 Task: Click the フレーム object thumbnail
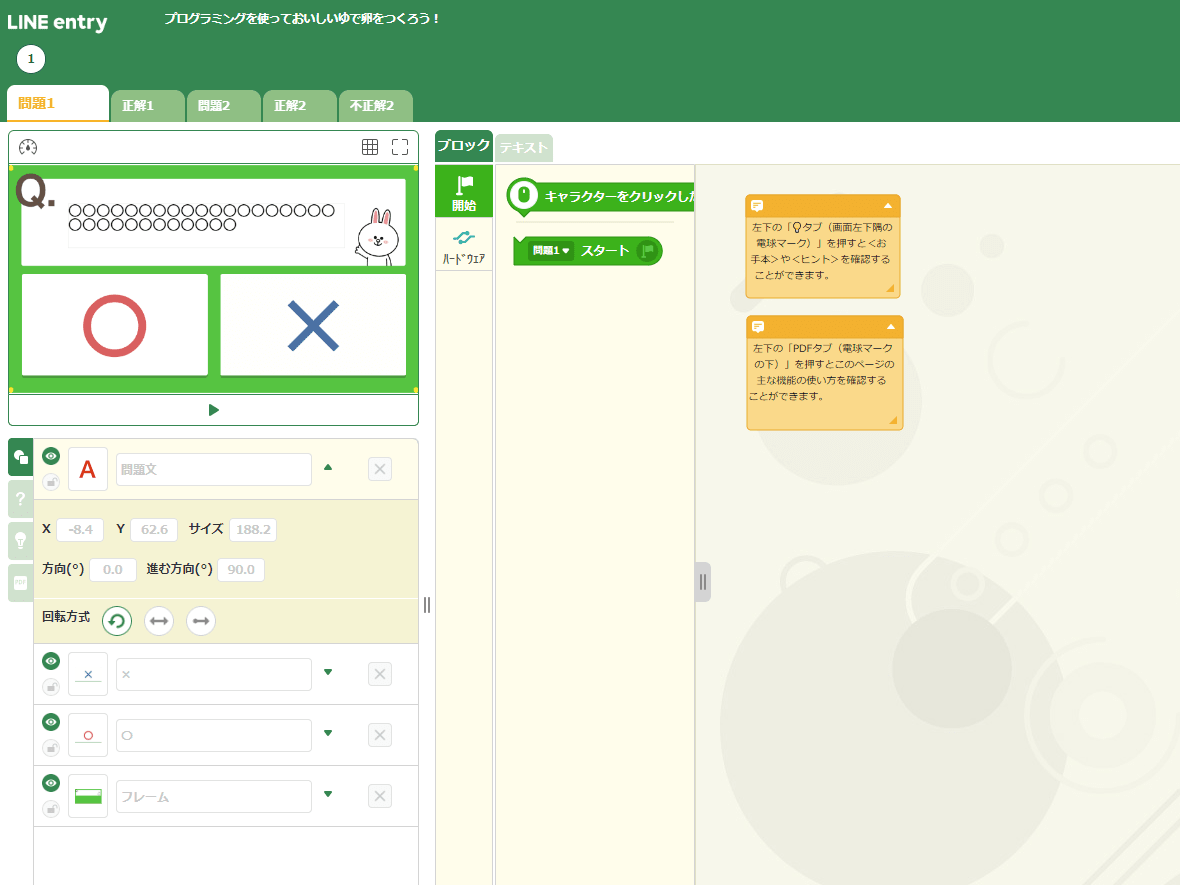[88, 796]
